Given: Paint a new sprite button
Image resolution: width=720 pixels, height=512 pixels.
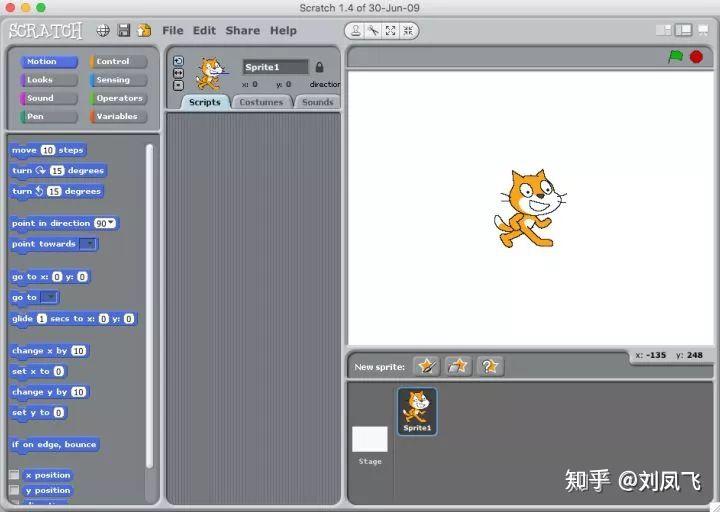Looking at the screenshot, I should coord(427,366).
